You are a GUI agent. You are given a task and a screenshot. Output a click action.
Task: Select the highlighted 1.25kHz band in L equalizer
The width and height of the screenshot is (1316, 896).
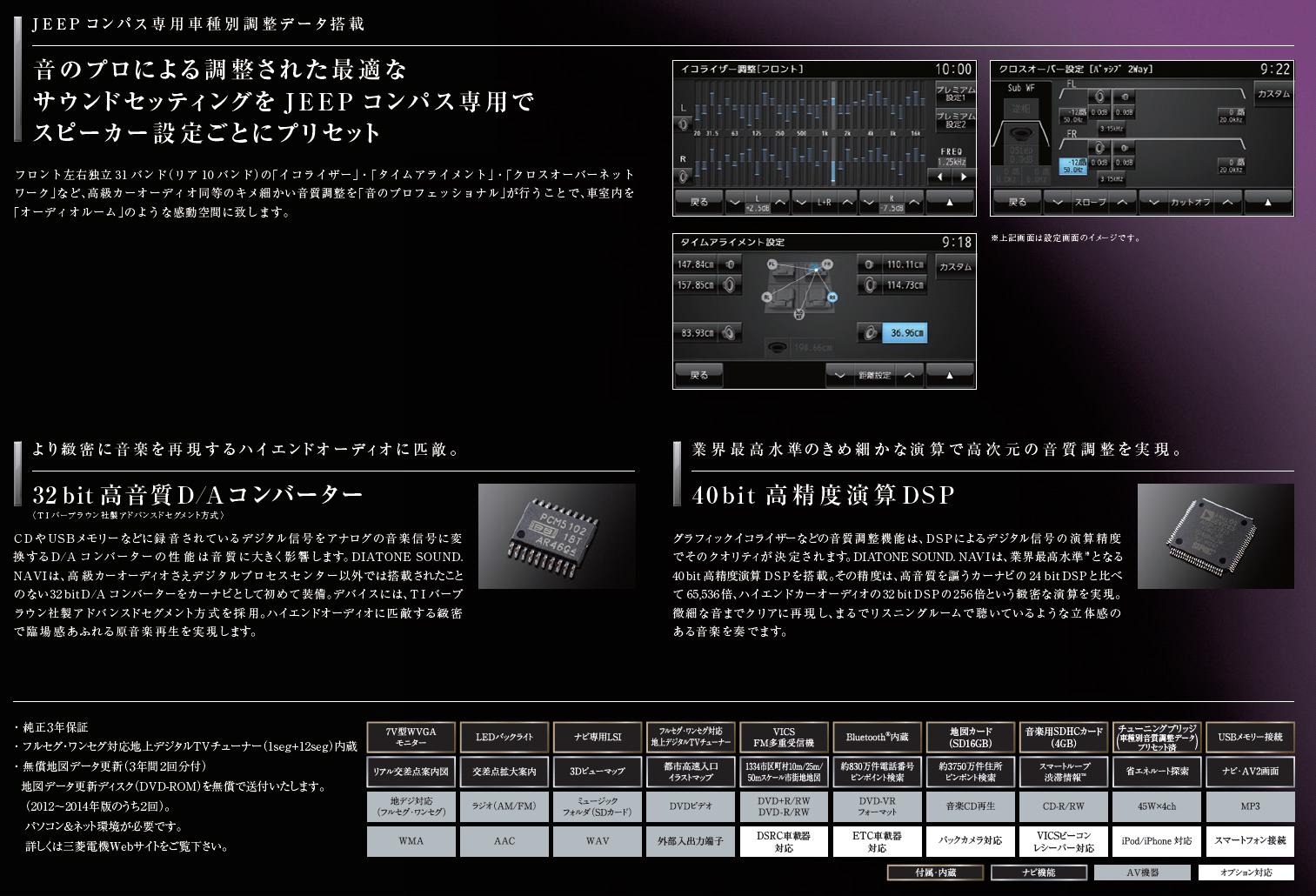(x=833, y=105)
